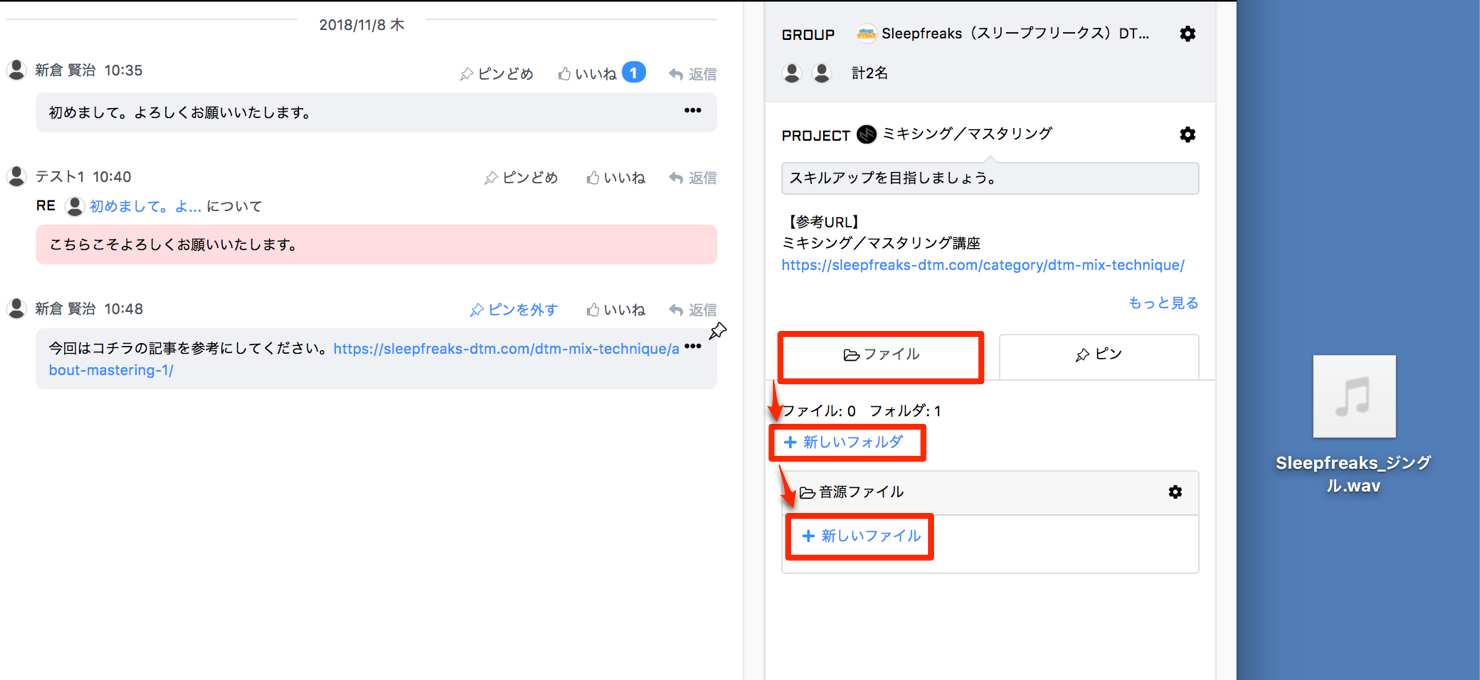
Task: Click the second group member avatar
Action: click(x=822, y=73)
